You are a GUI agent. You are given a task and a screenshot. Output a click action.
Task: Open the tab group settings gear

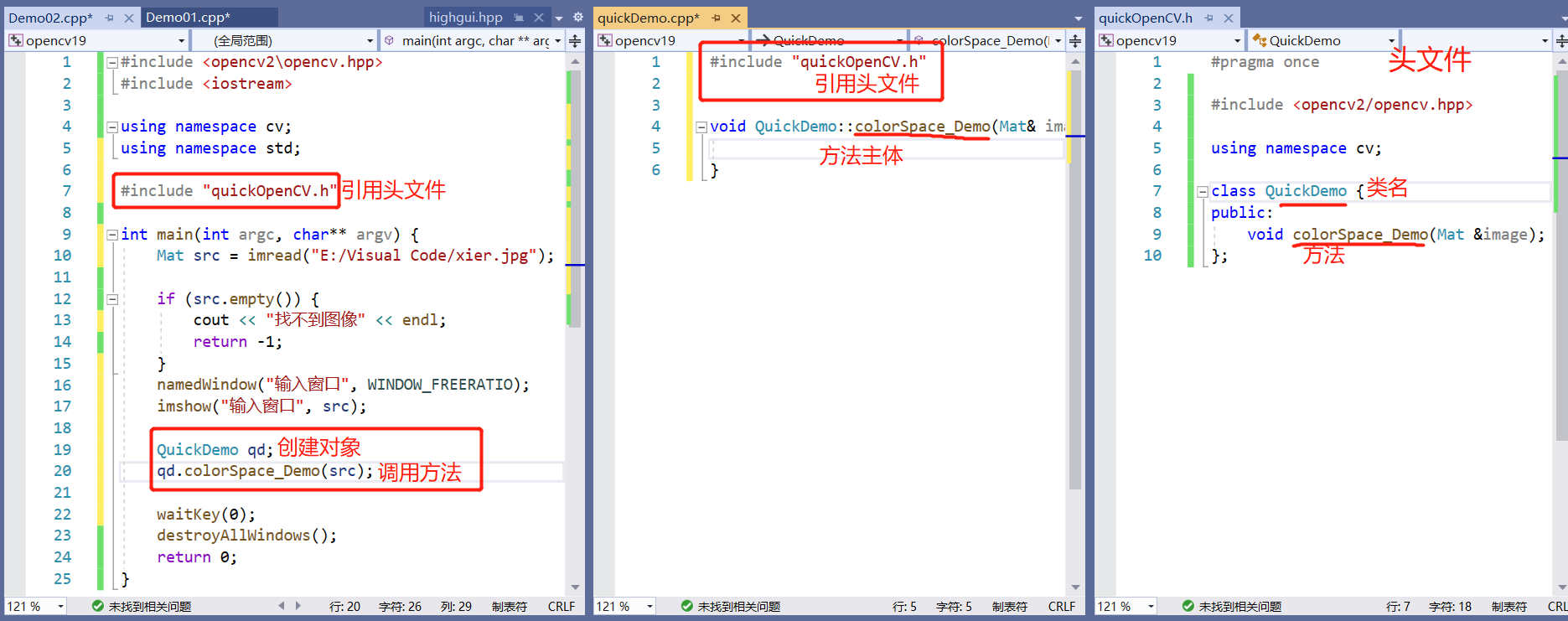pyautogui.click(x=577, y=18)
